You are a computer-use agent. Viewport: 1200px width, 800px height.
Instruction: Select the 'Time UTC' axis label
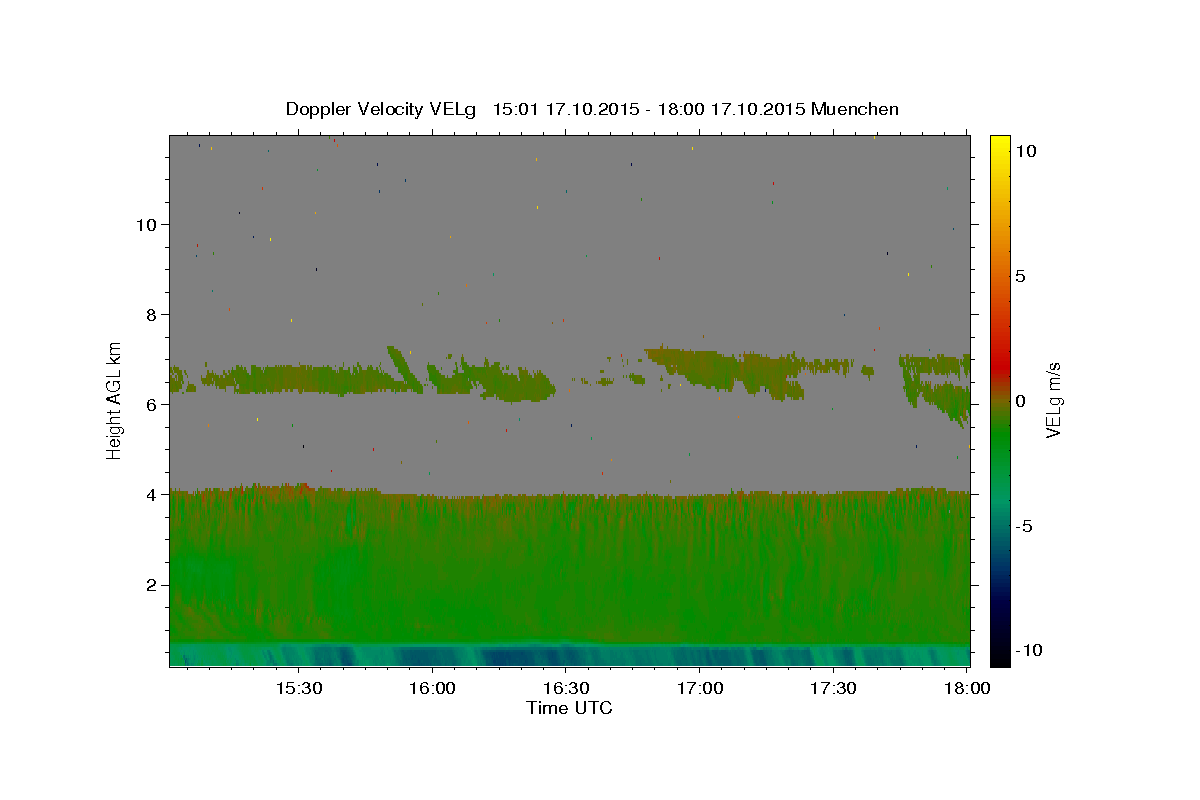pos(569,708)
